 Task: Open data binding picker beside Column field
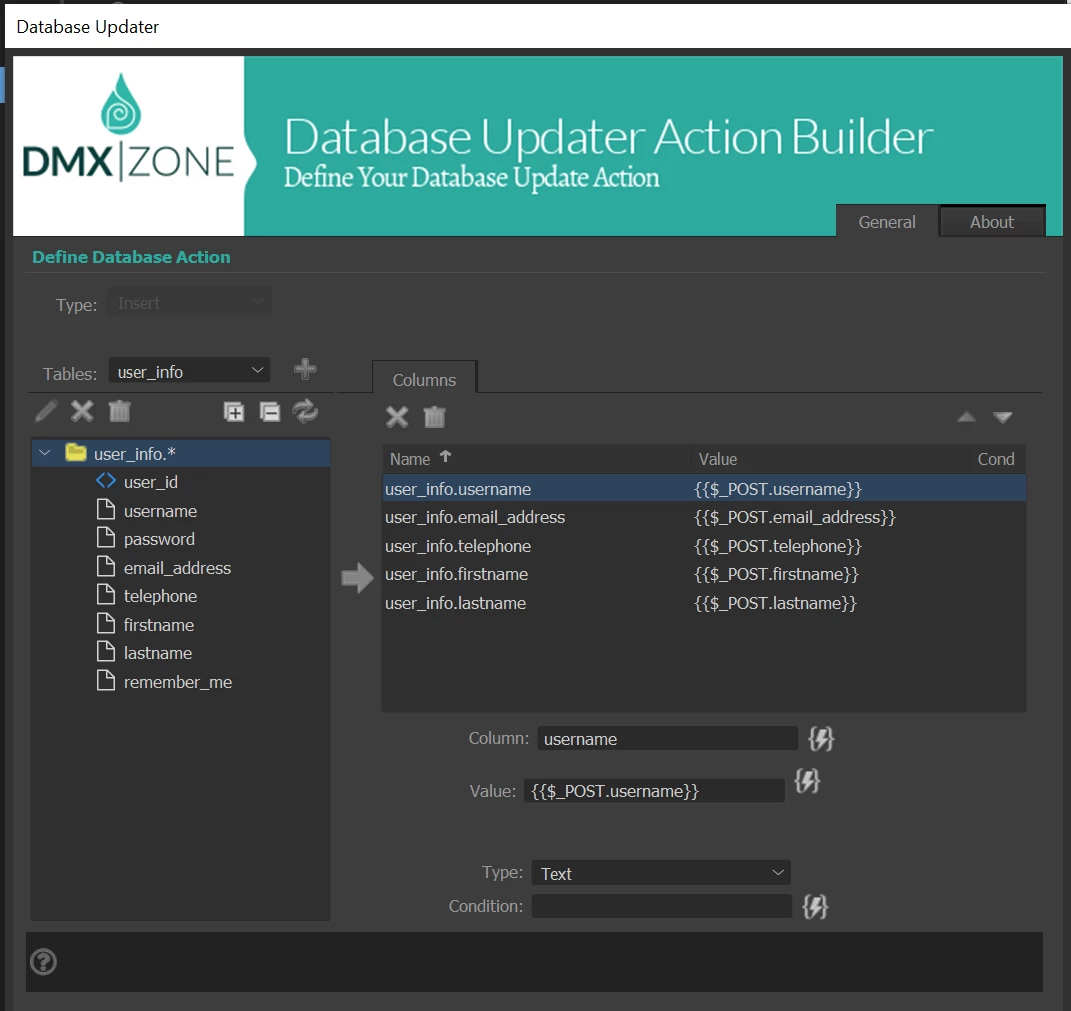pos(821,738)
